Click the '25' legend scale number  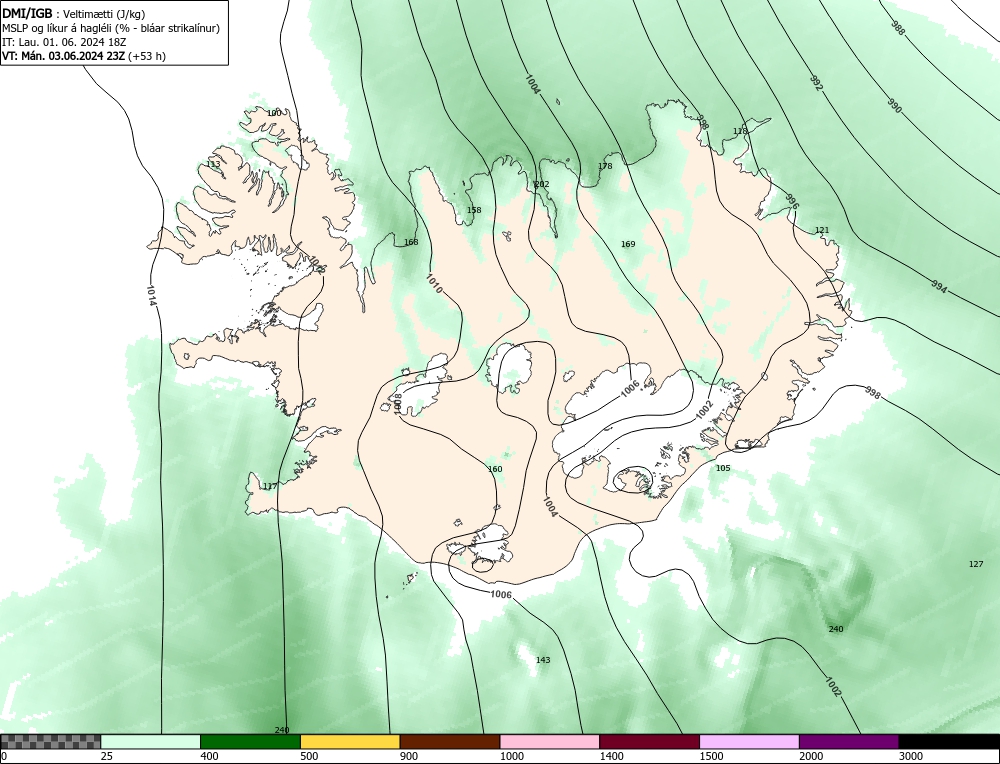pyautogui.click(x=107, y=756)
